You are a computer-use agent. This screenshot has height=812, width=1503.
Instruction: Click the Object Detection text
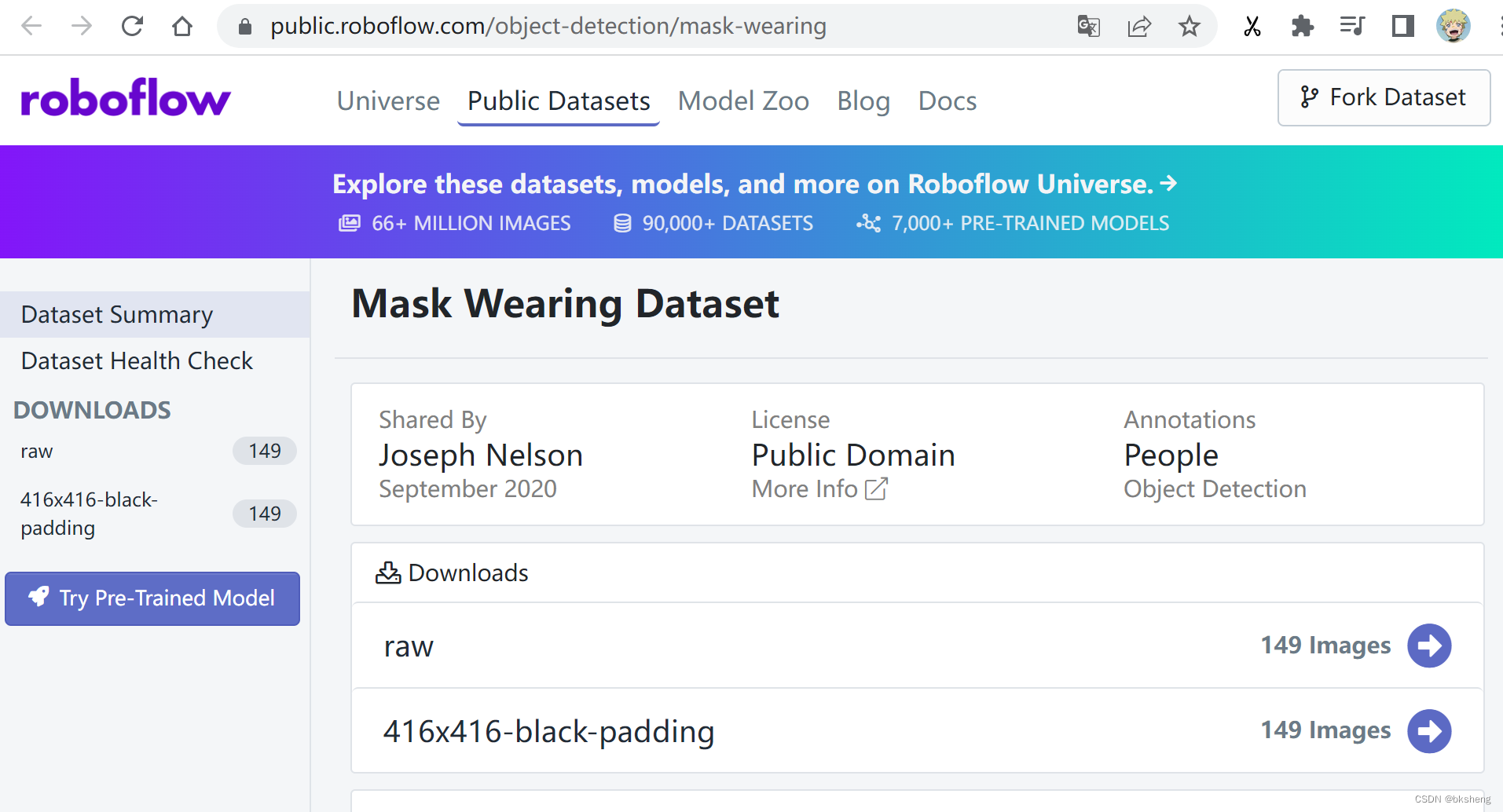click(1215, 489)
